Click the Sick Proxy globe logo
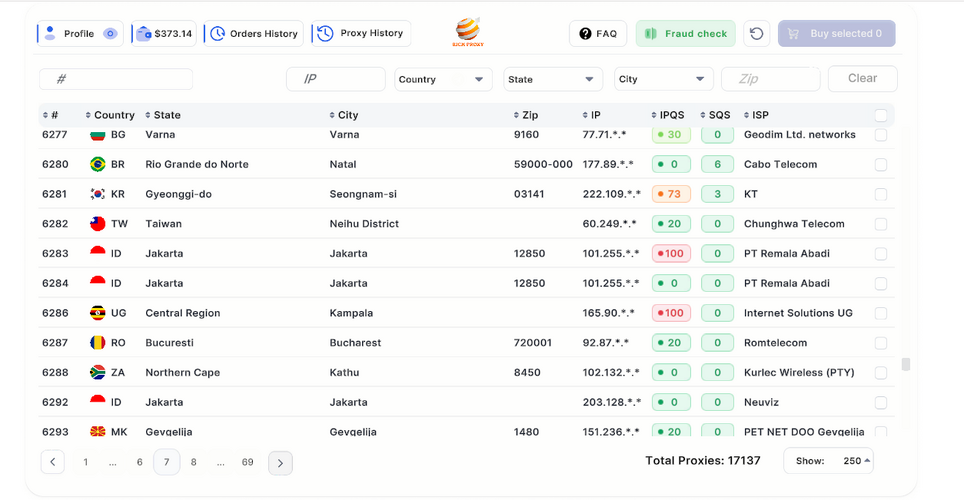Viewport: 964px width, 500px height. pyautogui.click(x=467, y=32)
